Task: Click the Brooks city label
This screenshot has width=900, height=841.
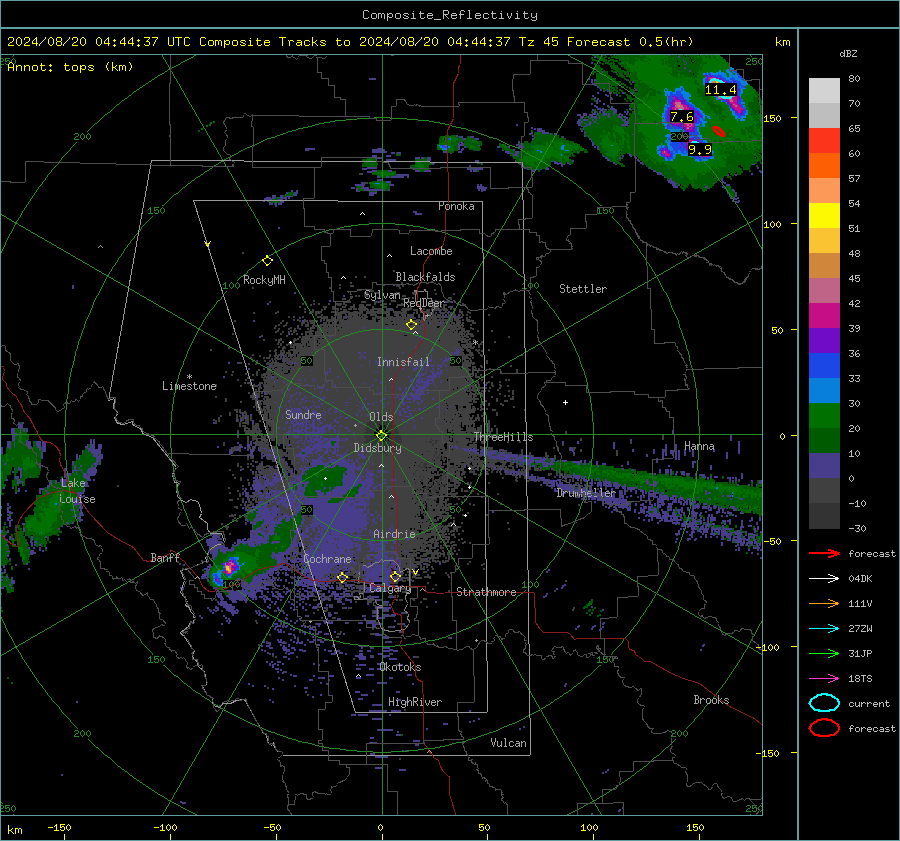Action: click(x=711, y=700)
